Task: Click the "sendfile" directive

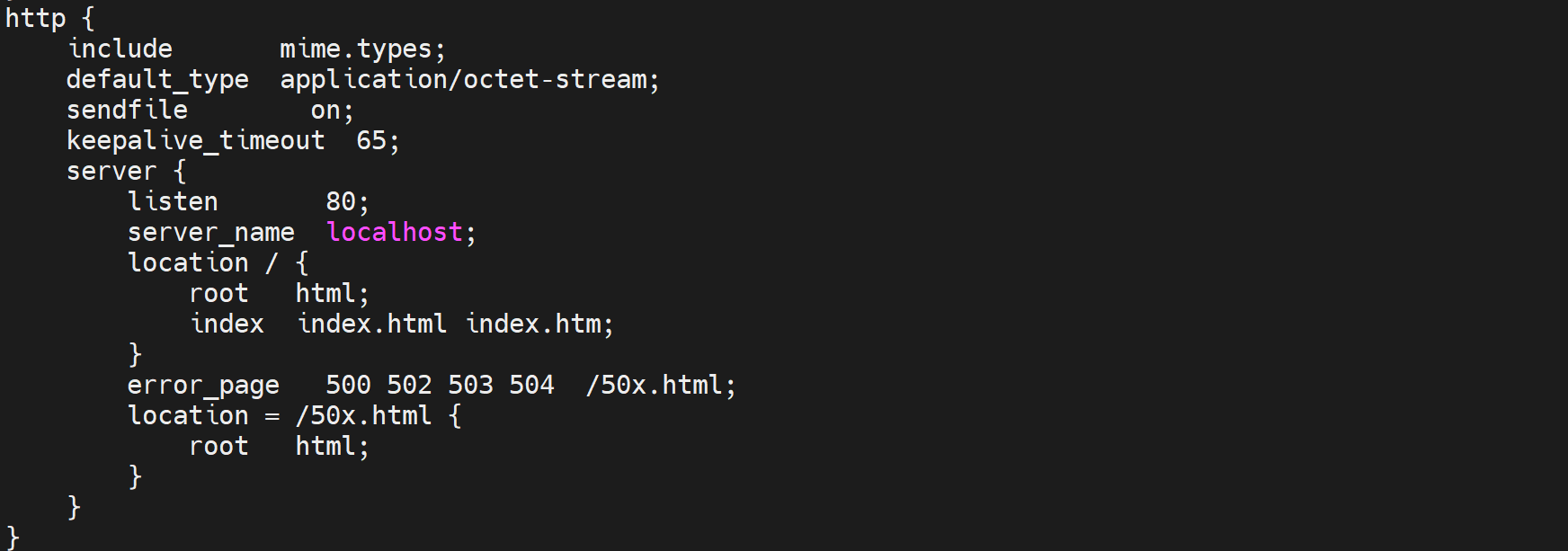Action: 127,110
